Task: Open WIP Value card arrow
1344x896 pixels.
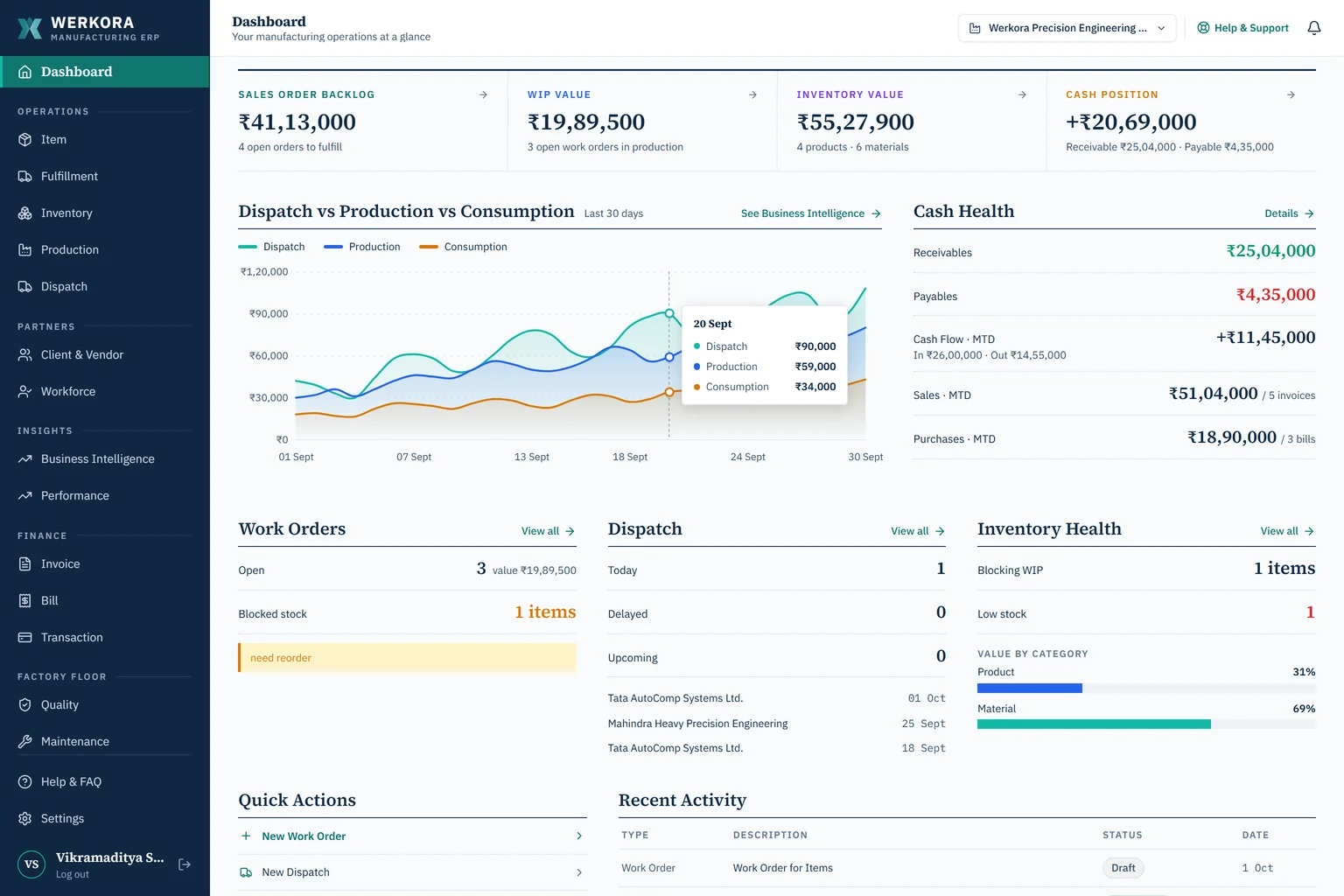Action: click(x=752, y=94)
